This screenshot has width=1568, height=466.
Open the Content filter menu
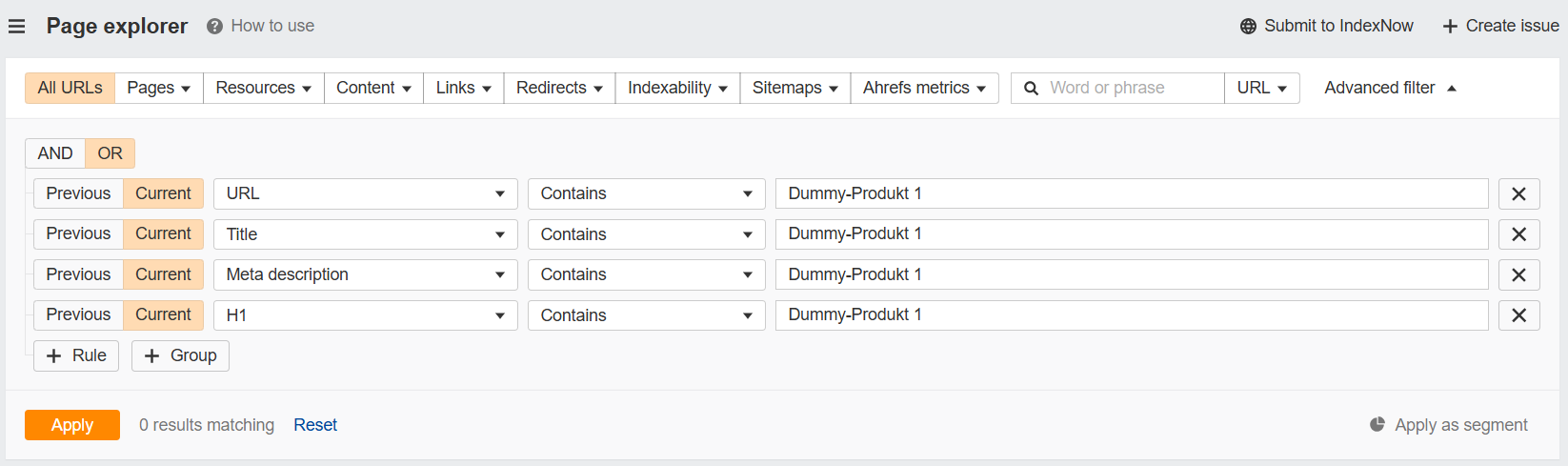[374, 88]
